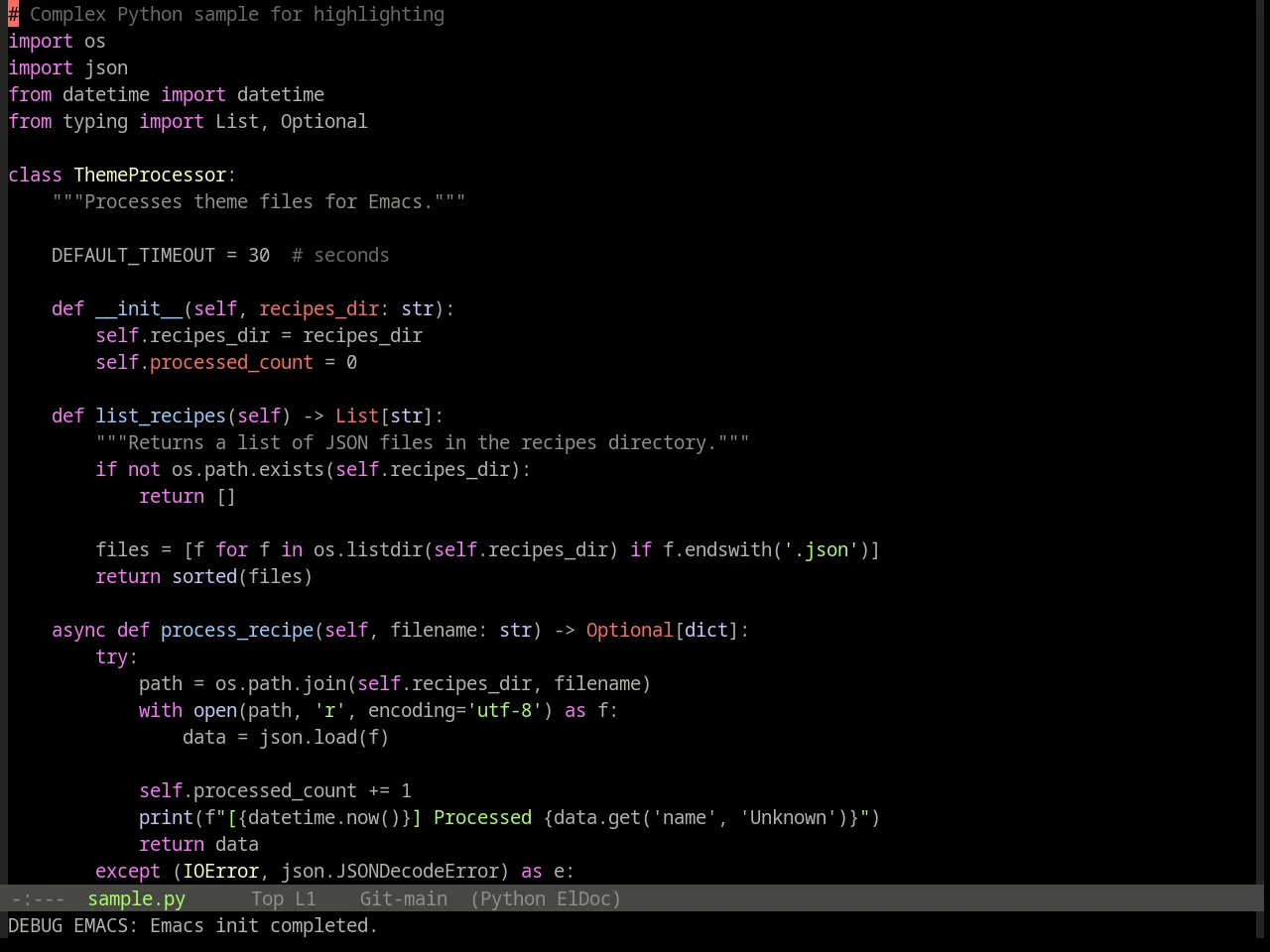Click the docstring 'Processes theme files for Emacs.'
Image resolution: width=1270 pixels, height=952 pixels.
tap(258, 201)
